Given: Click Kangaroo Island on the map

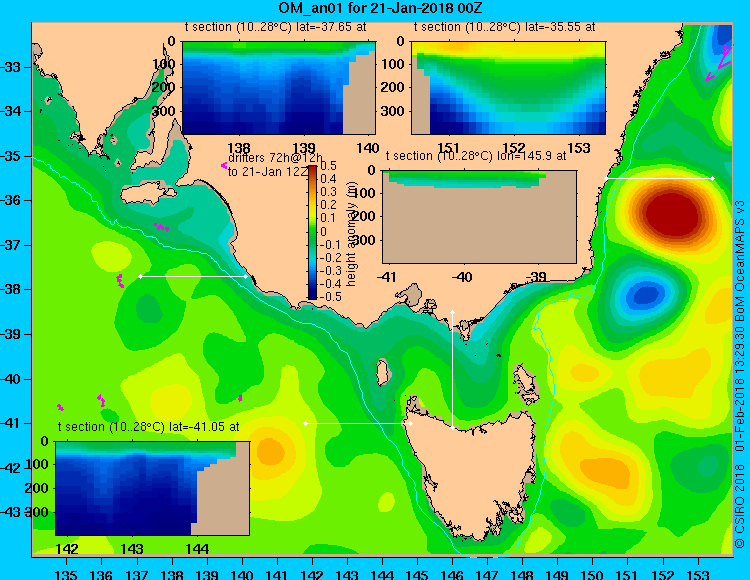Looking at the screenshot, I should pos(147,193).
